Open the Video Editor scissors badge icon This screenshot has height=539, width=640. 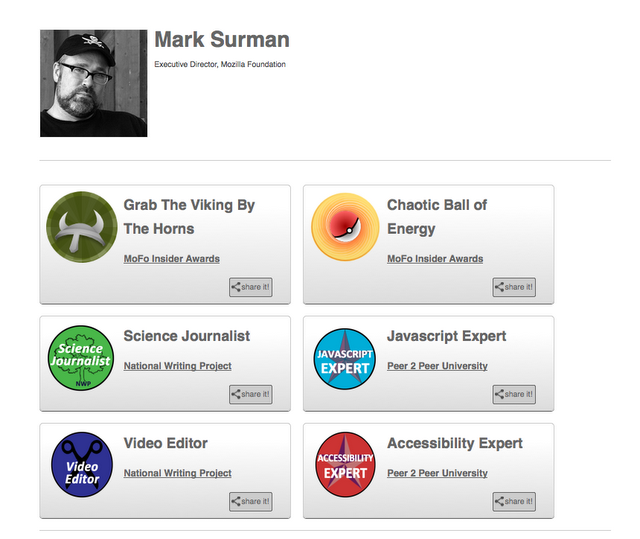(x=82, y=464)
